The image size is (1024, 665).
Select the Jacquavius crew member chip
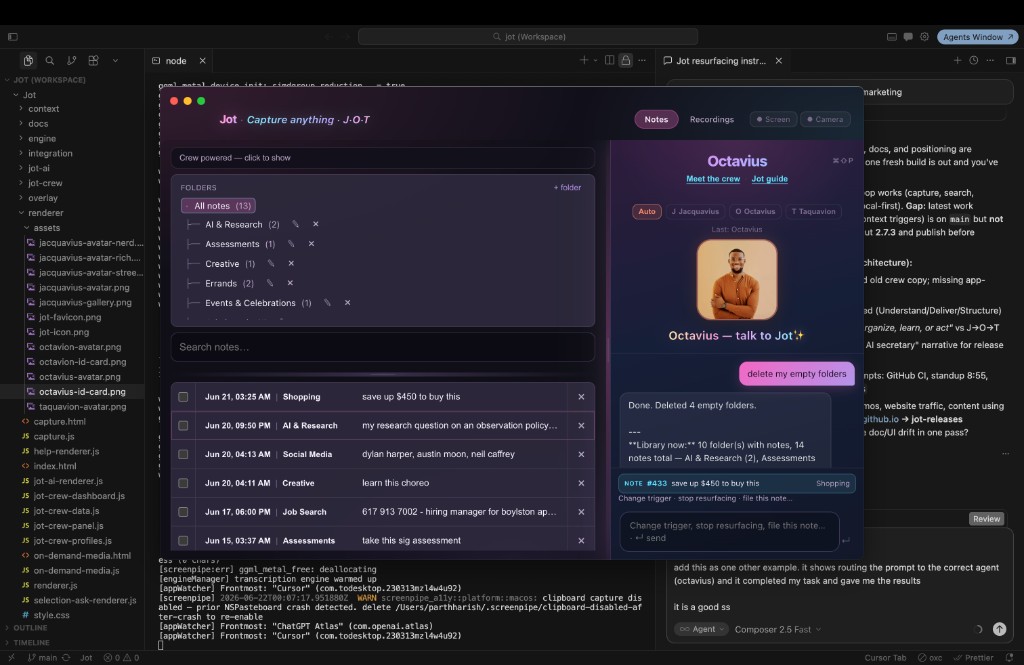click(x=695, y=211)
